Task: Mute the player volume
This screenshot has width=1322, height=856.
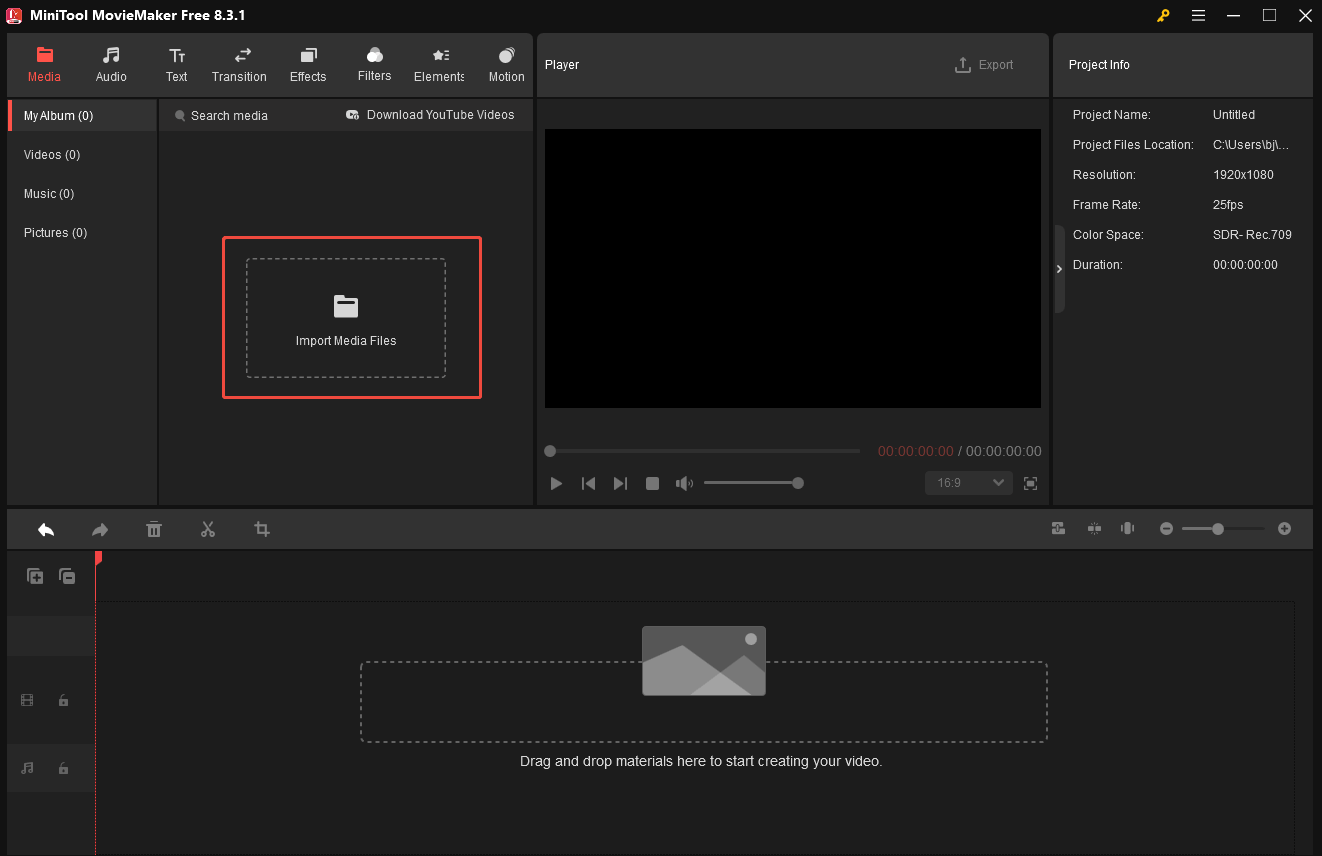Action: (x=684, y=483)
